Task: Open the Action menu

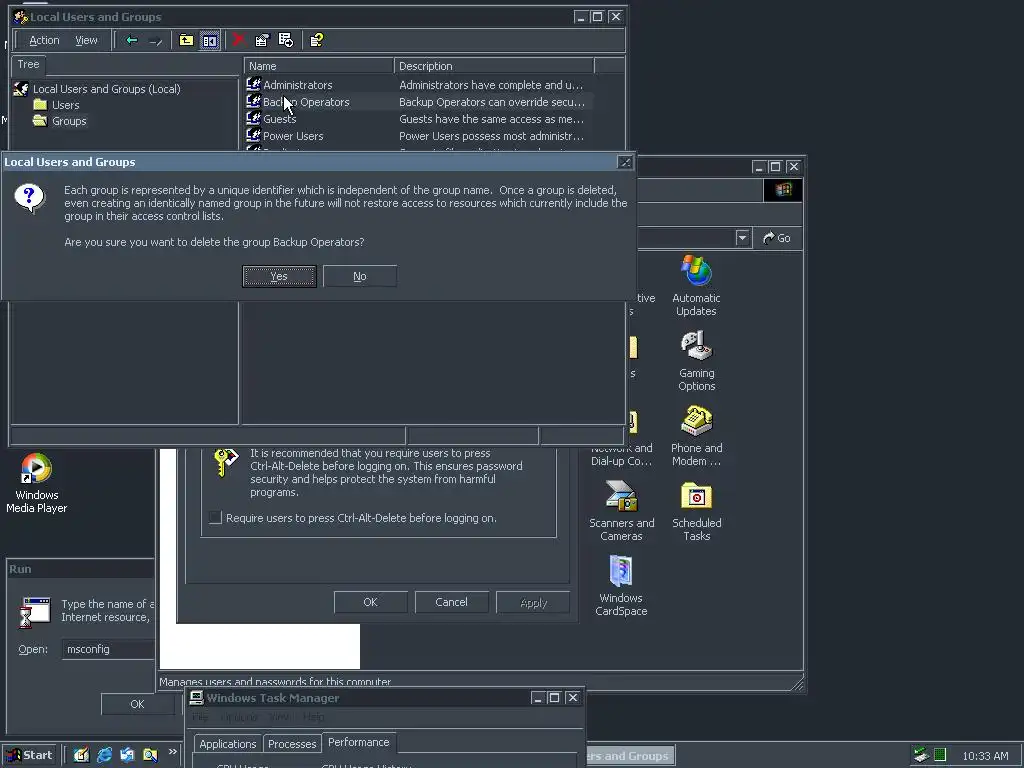Action: pos(44,40)
